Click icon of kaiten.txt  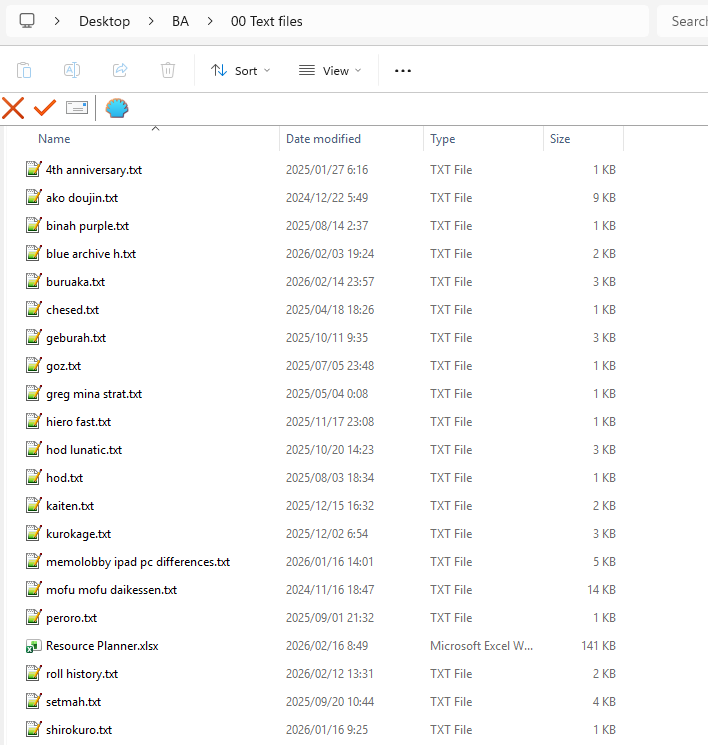click(33, 506)
